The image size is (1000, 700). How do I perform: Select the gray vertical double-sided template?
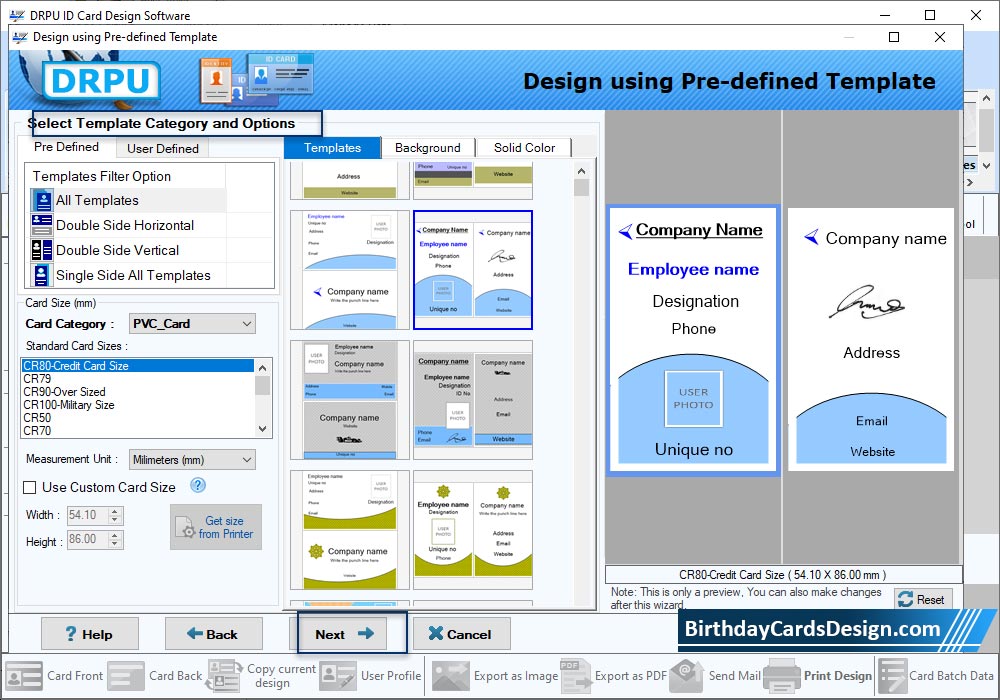click(473, 400)
